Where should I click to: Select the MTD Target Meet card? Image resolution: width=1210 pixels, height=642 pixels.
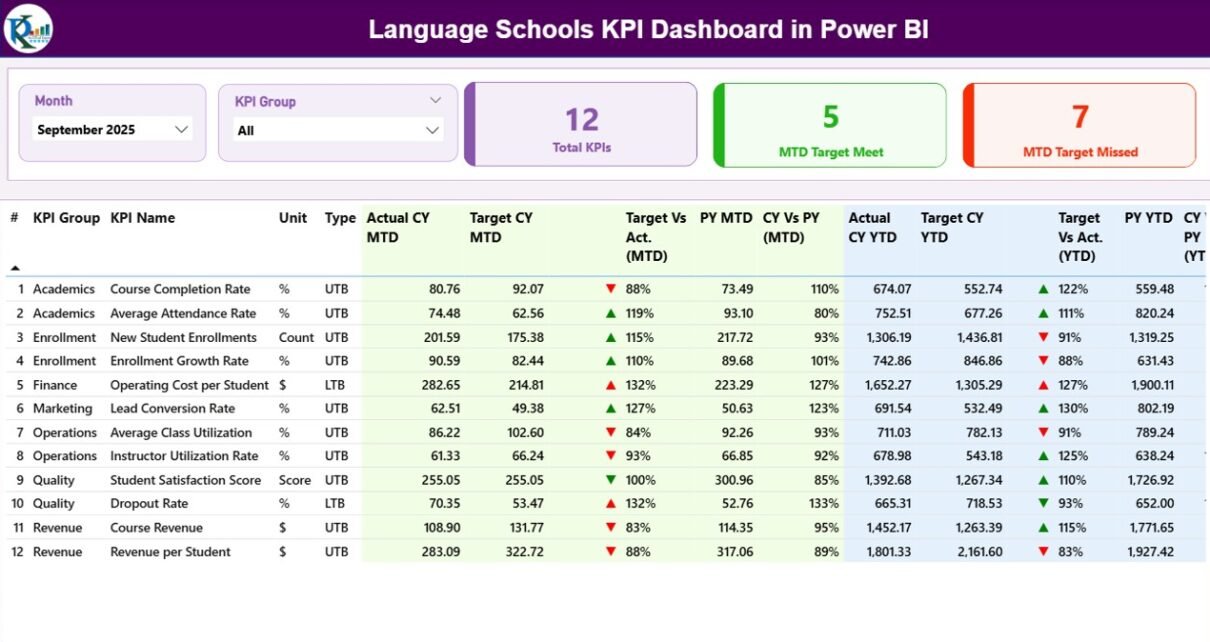coord(830,125)
